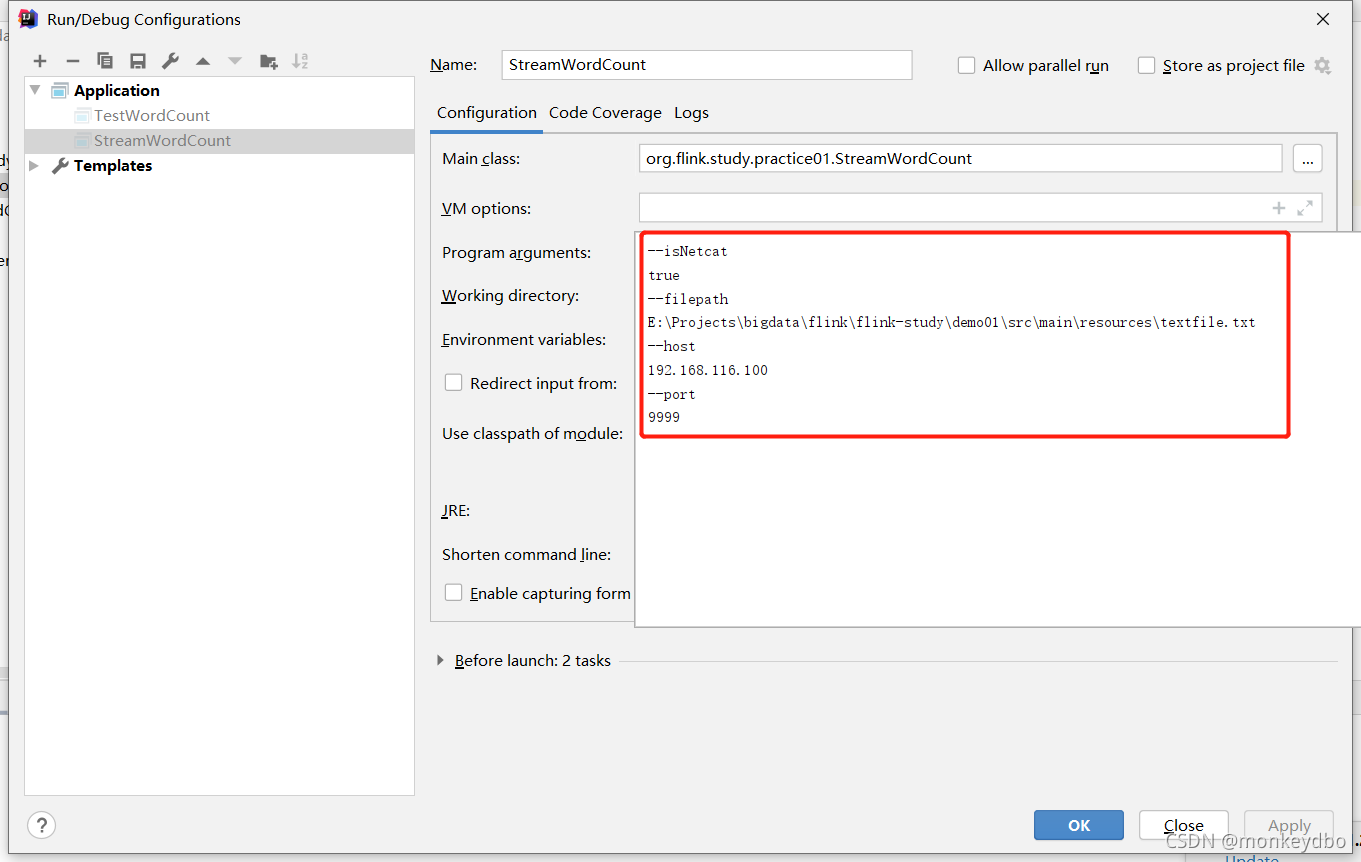Click the --host argument line
1361x862 pixels.
click(671, 346)
